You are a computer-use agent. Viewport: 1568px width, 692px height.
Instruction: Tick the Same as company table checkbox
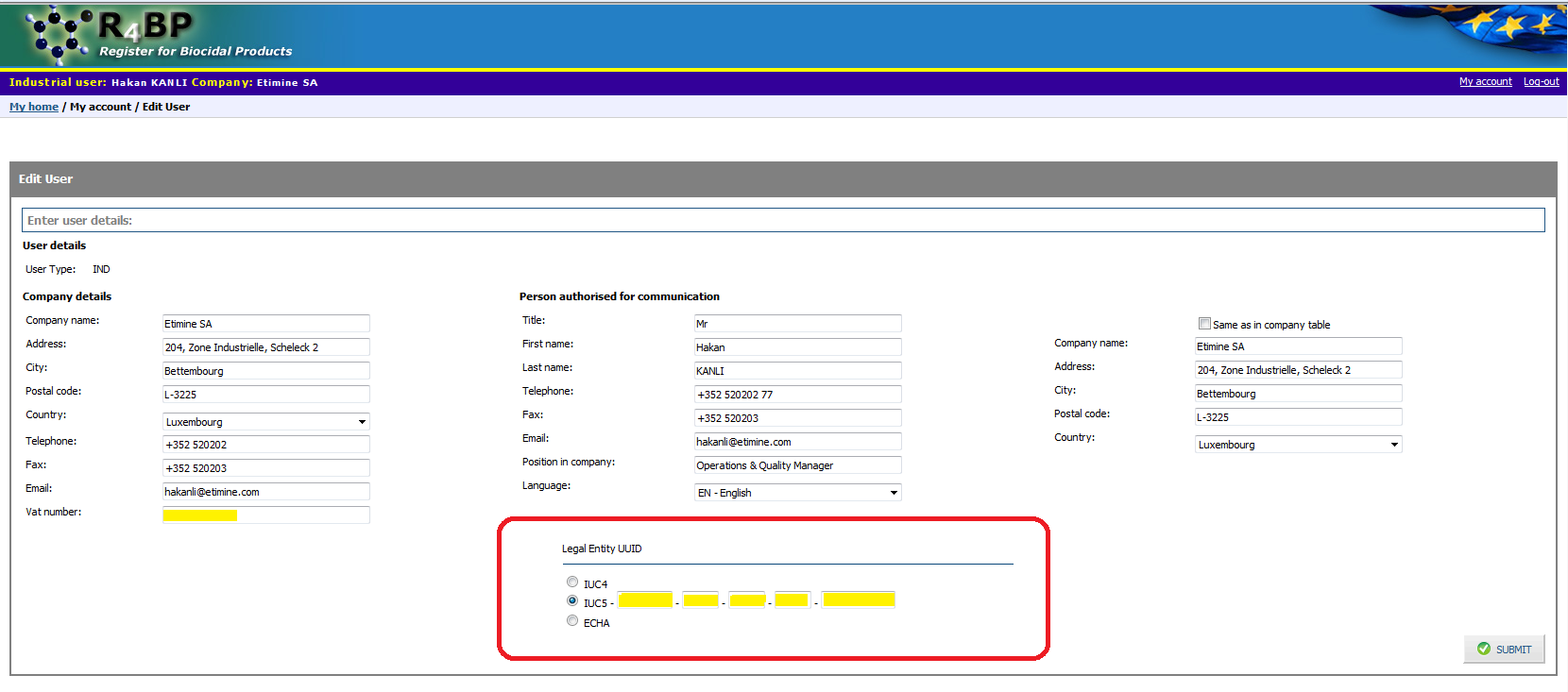1204,323
